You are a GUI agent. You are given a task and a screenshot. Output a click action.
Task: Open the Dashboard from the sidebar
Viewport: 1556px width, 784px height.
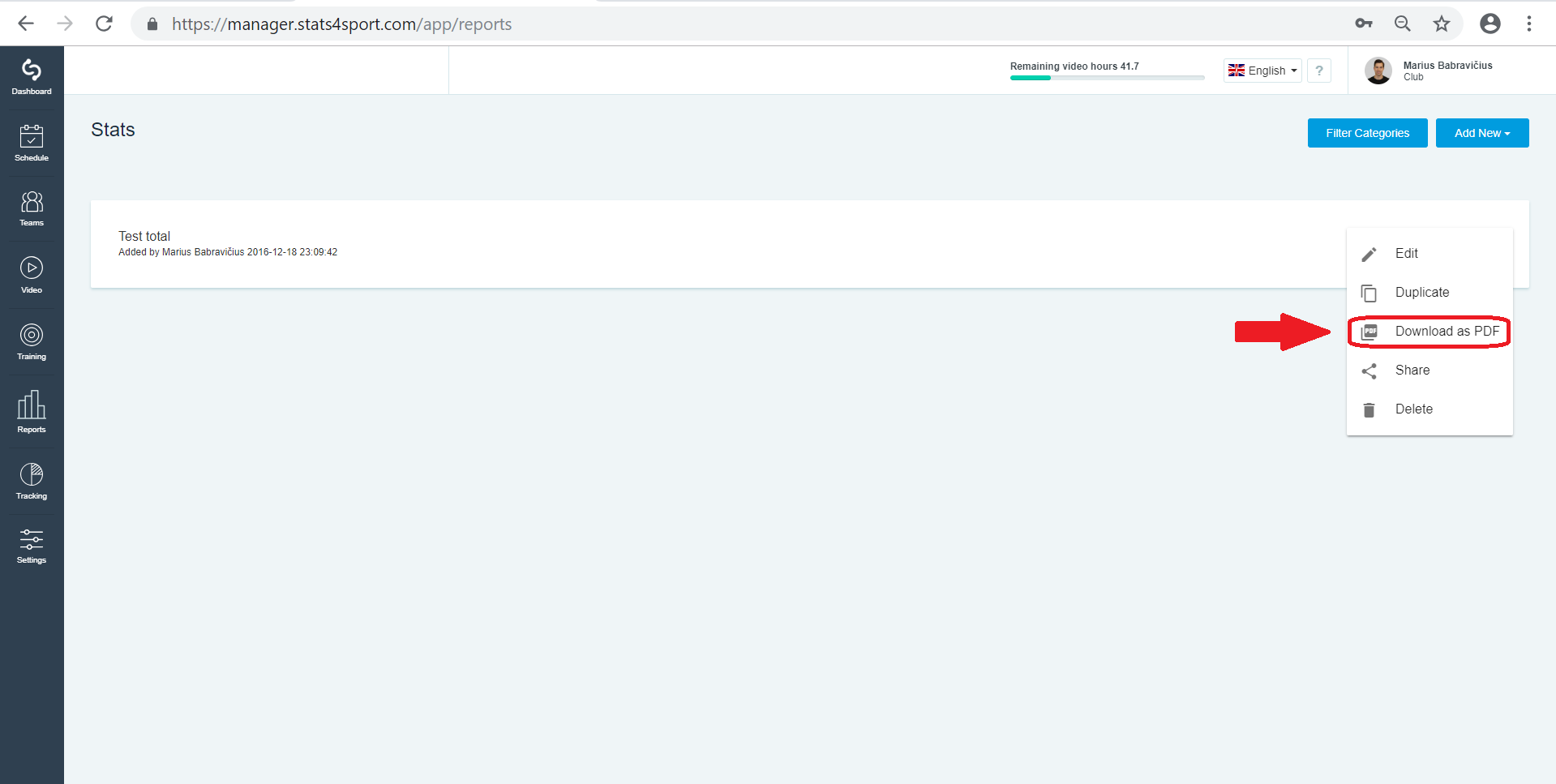tap(32, 78)
